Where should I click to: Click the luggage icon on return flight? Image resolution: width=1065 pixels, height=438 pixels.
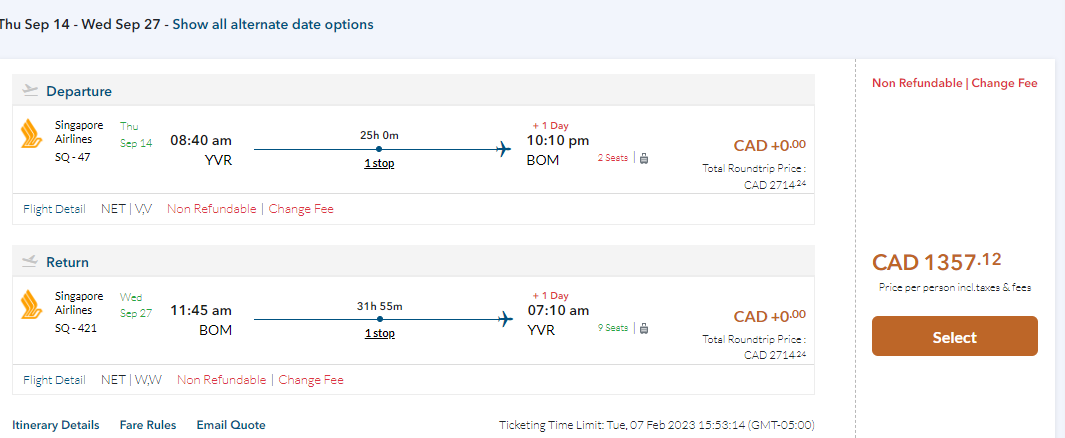coord(644,328)
